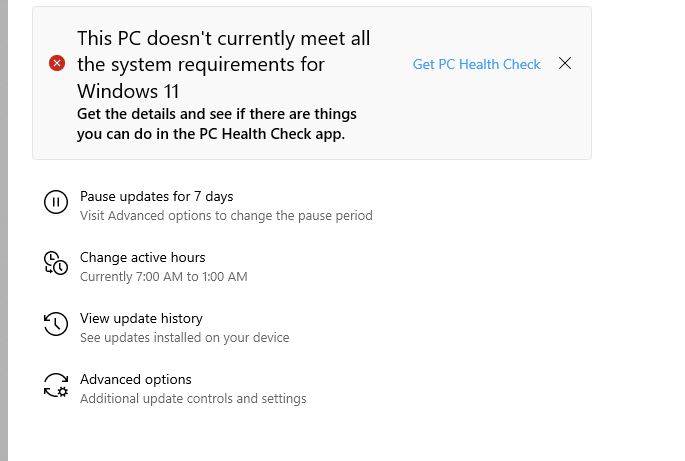This screenshot has width=685, height=461.
Task: Click the red error icon in the banner
Action: 57,63
